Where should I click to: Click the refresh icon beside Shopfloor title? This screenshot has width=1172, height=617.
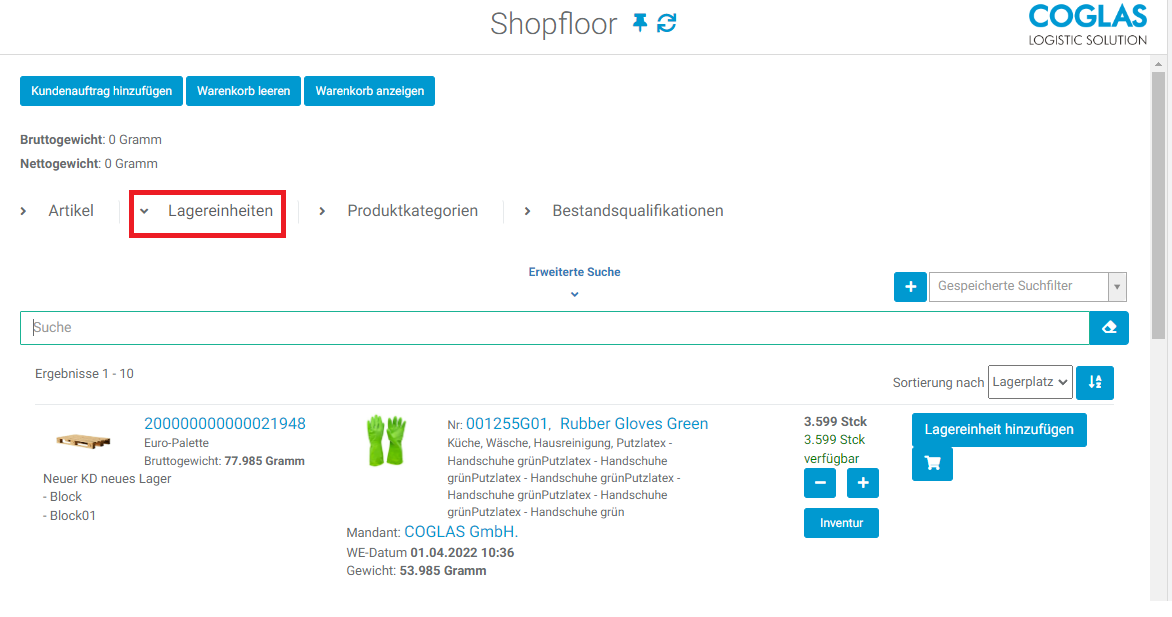(x=667, y=23)
